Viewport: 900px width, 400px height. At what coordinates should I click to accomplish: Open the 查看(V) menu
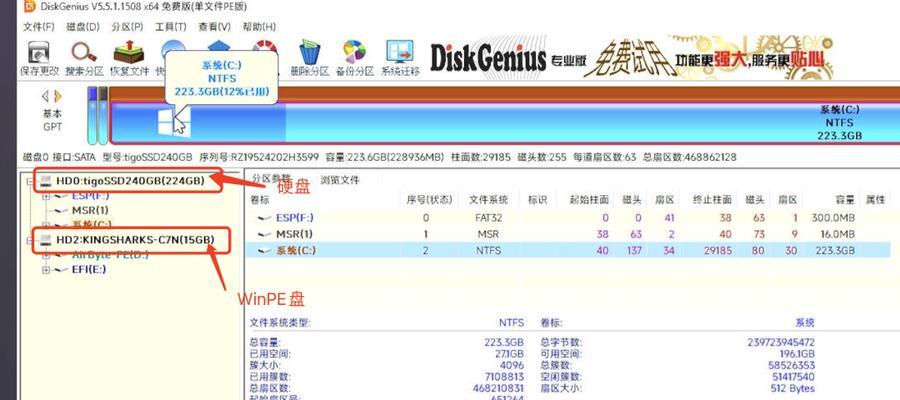(215, 26)
